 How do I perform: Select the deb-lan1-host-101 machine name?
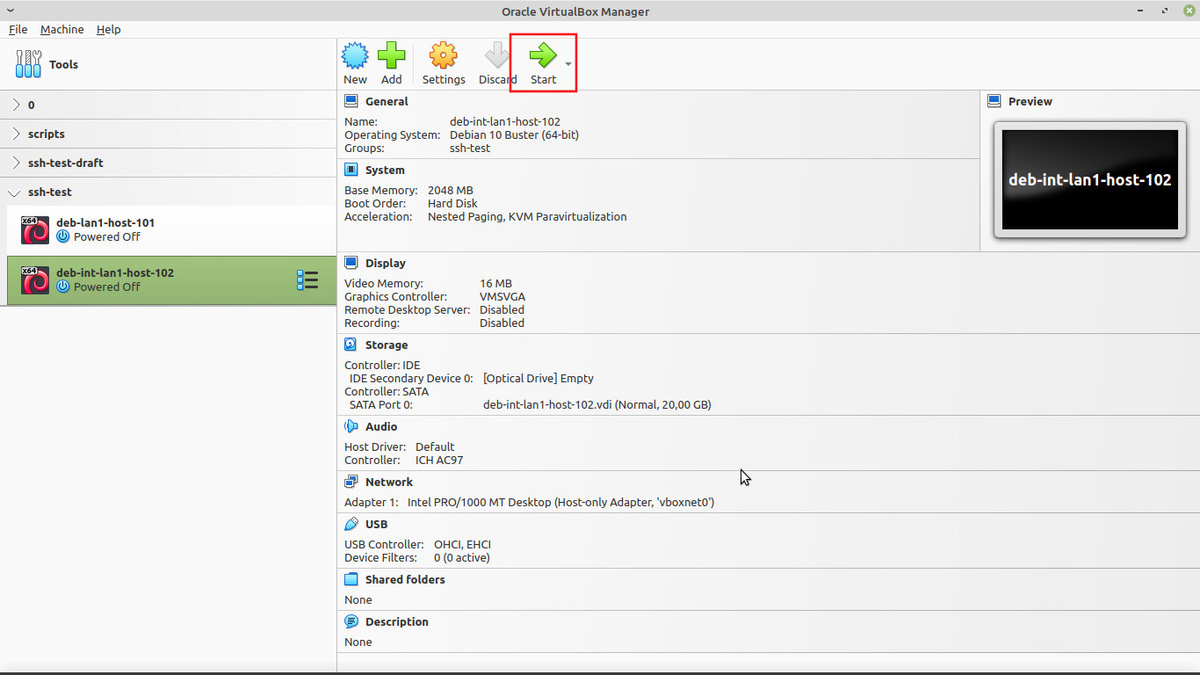click(105, 223)
